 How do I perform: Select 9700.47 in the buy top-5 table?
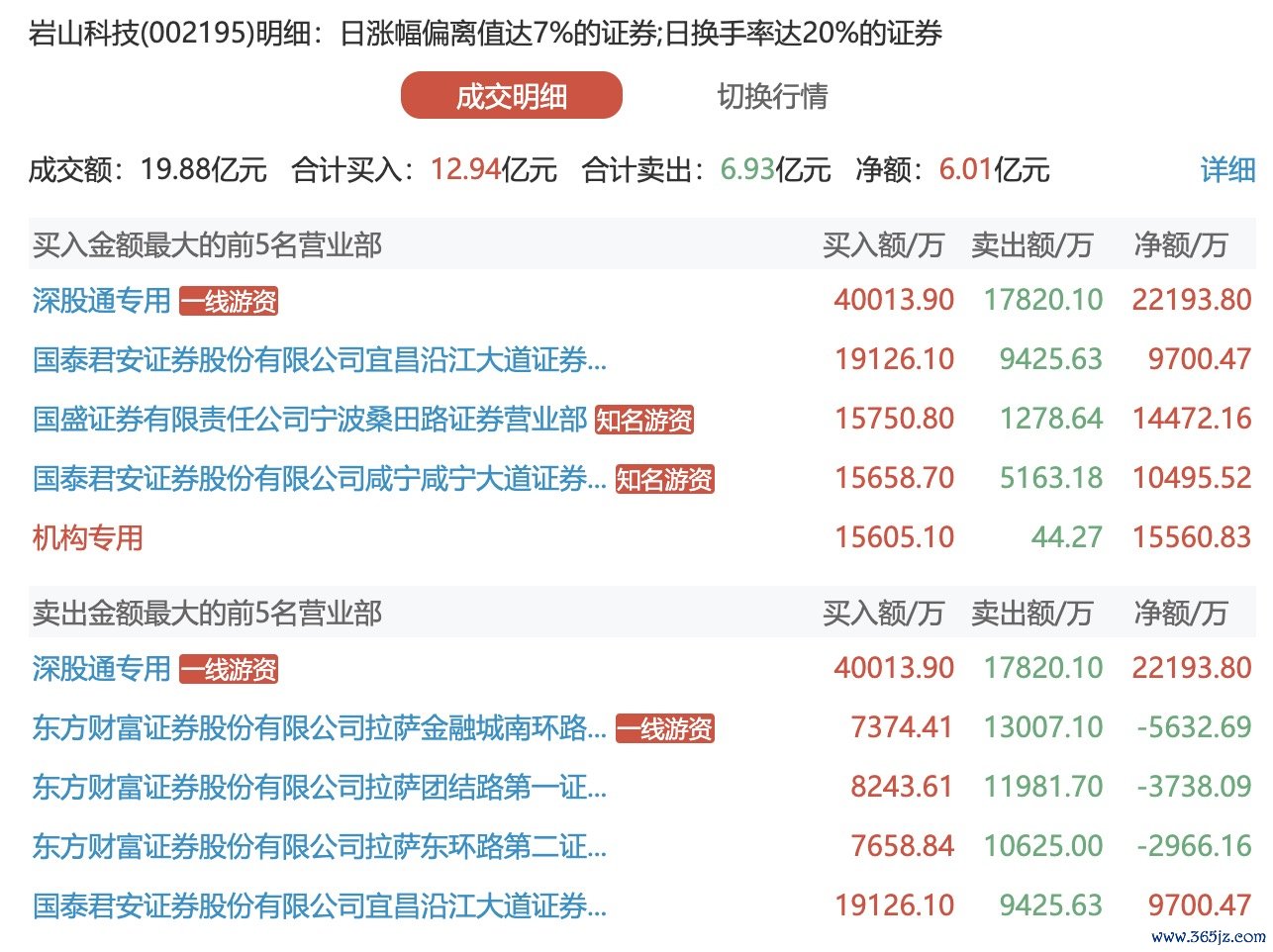pos(1200,359)
